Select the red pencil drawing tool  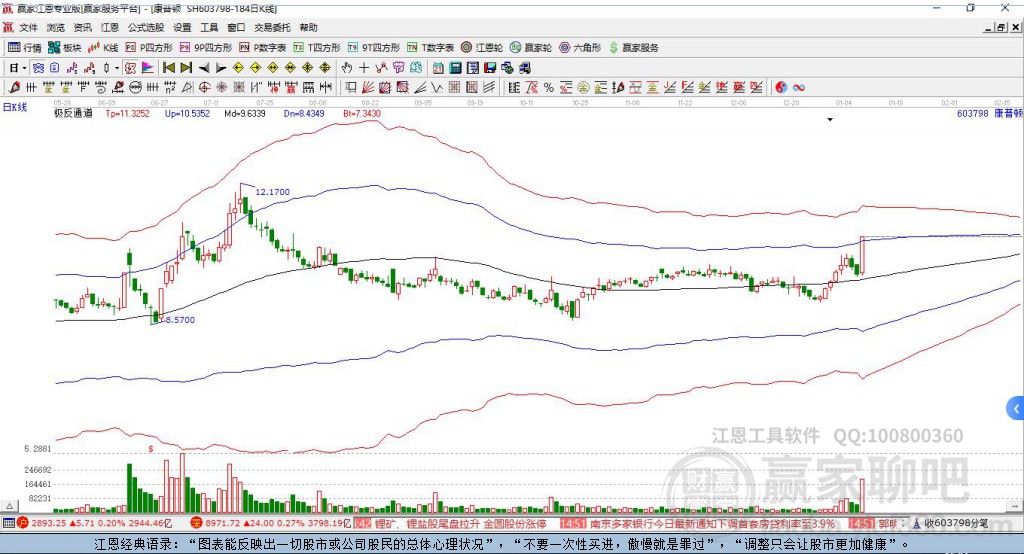pyautogui.click(x=14, y=87)
